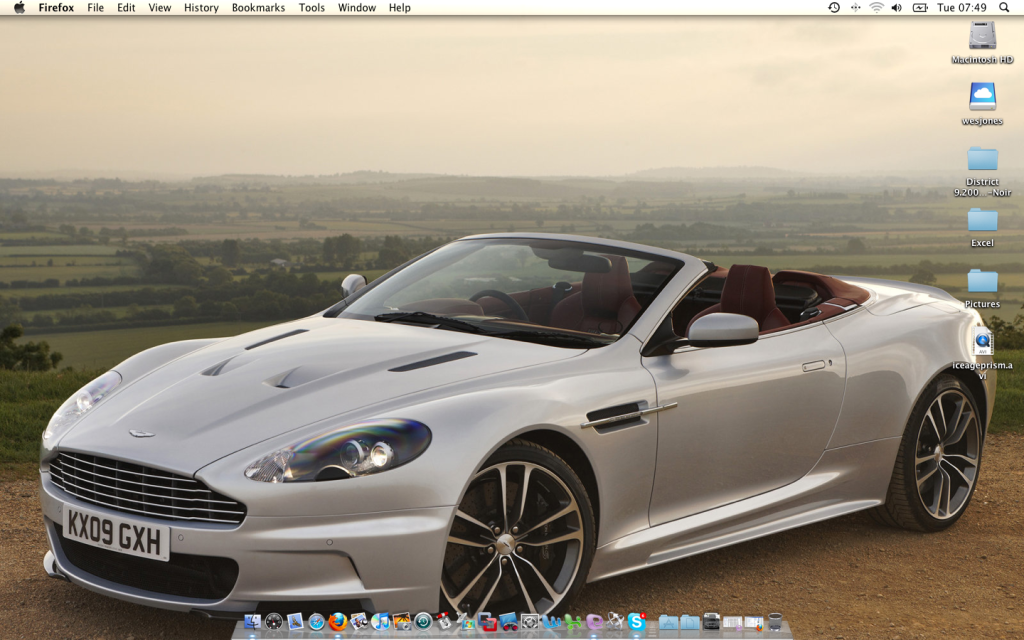Open the Firefox application menu
This screenshot has height=640, width=1024.
point(56,8)
